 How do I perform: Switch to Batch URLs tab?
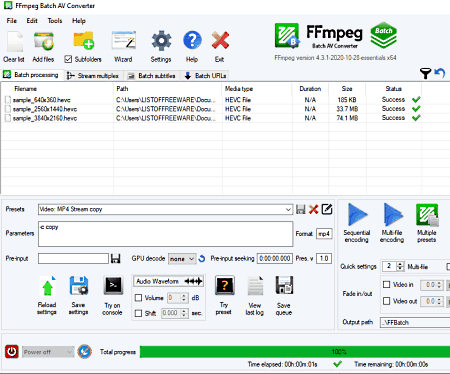pyautogui.click(x=205, y=76)
